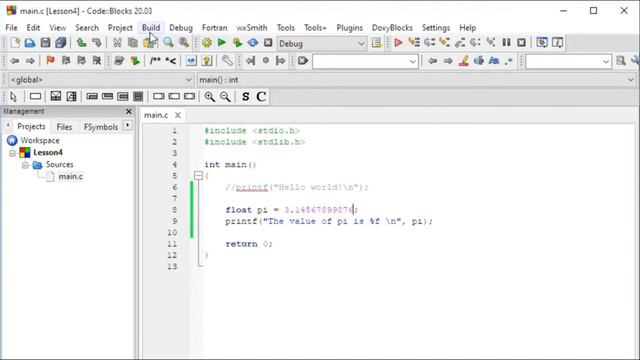Click the bold C toolbar icon
Image resolution: width=640 pixels, height=360 pixels.
coord(261,97)
